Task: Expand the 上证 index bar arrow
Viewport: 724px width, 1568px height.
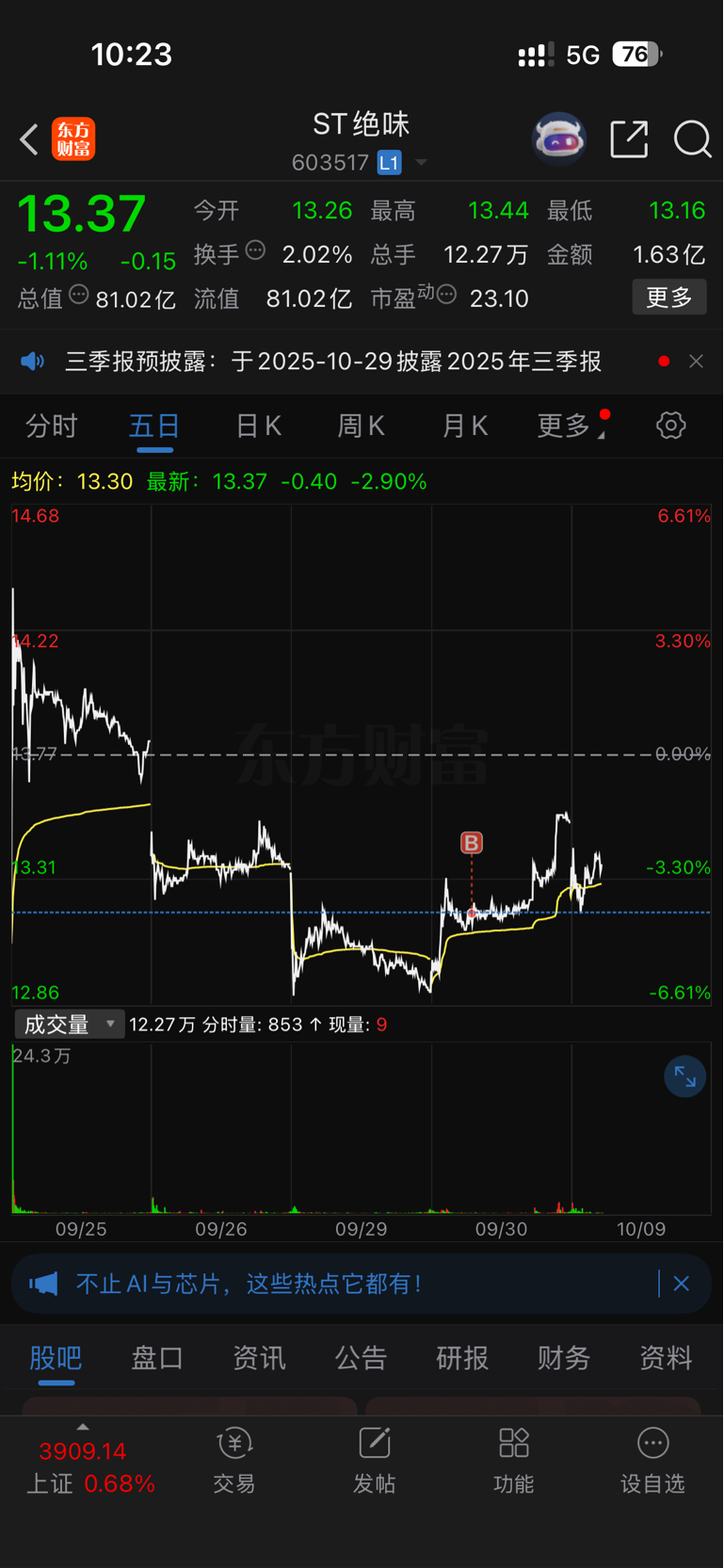Action: click(83, 1427)
